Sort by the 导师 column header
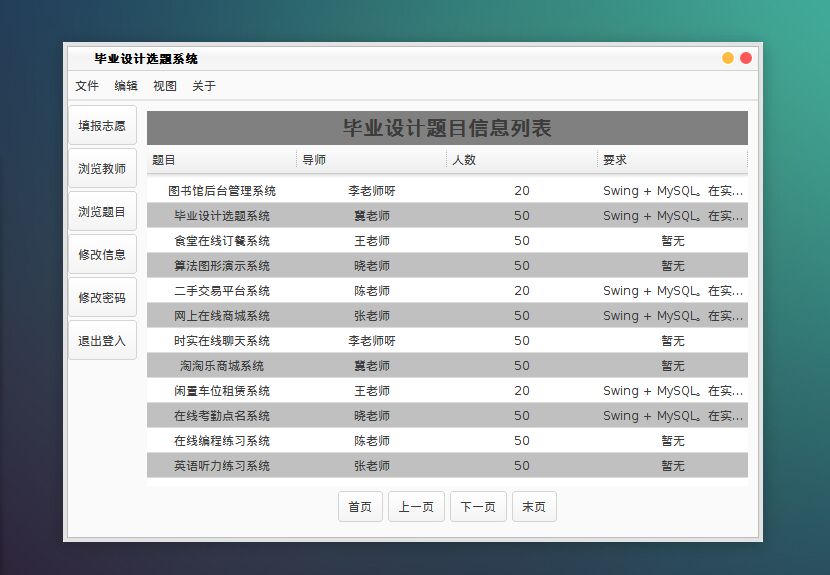 372,159
